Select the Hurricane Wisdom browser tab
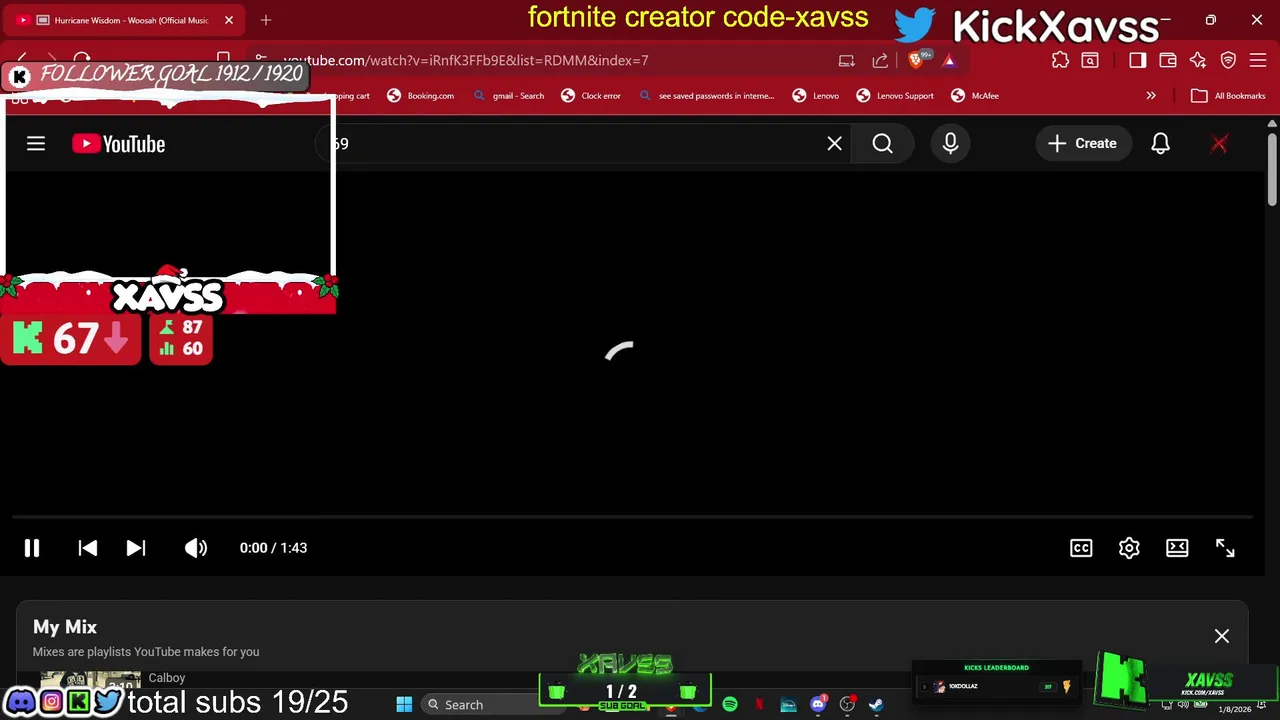The image size is (1280, 720). 125,20
